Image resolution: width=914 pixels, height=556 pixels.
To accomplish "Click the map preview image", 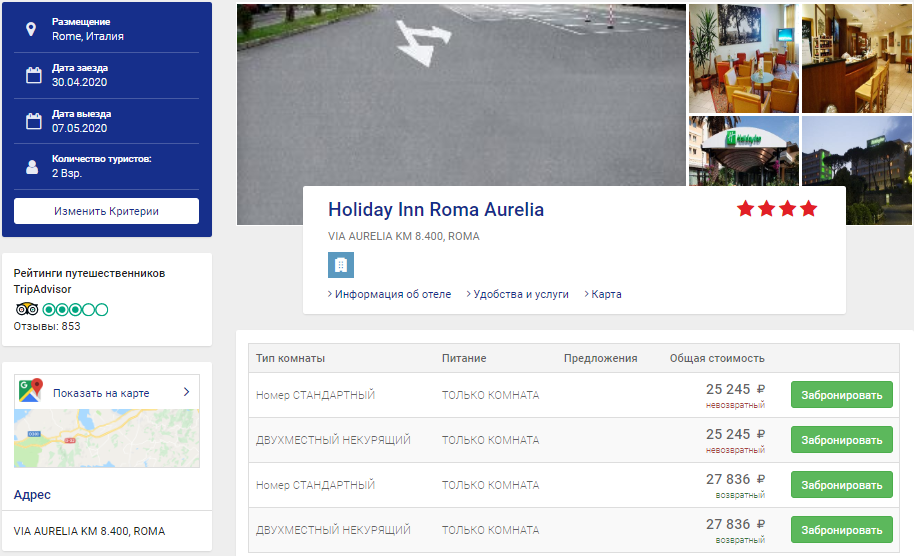I will [x=107, y=438].
